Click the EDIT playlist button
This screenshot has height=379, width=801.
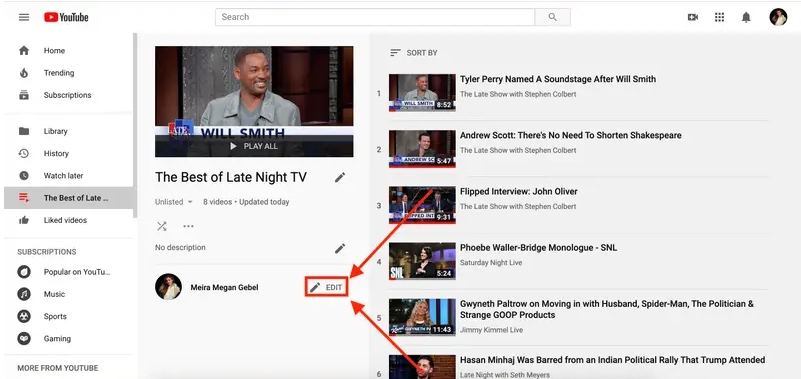[x=326, y=288]
